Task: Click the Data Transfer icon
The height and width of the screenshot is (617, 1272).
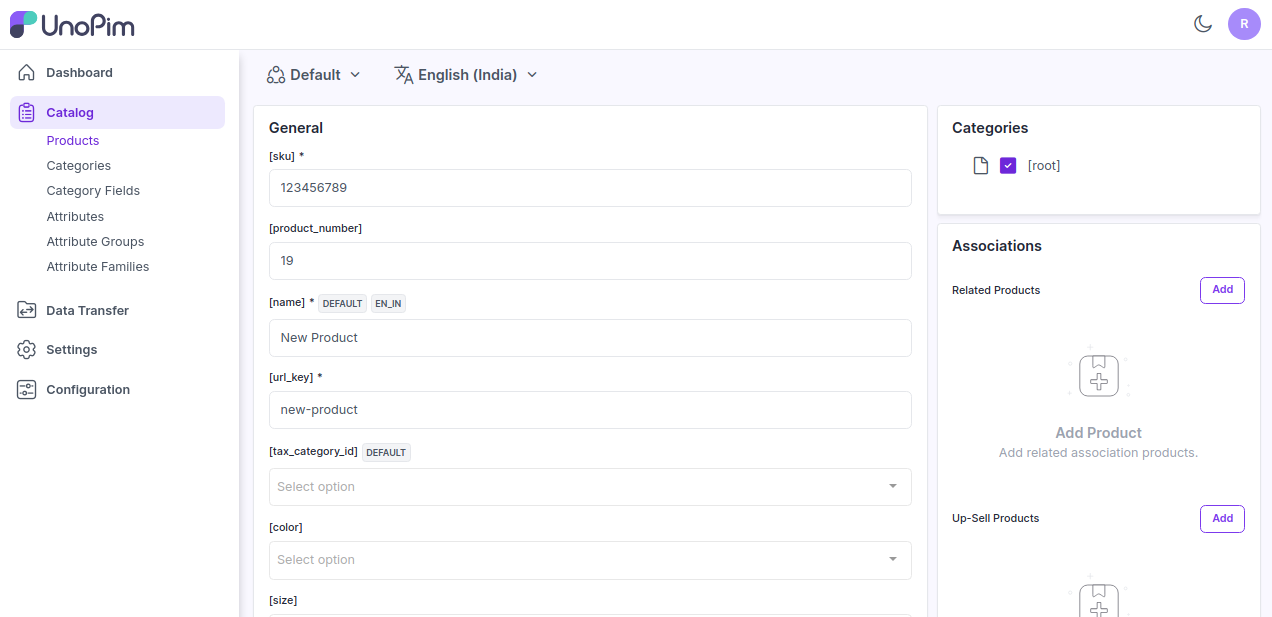Action: coord(27,311)
